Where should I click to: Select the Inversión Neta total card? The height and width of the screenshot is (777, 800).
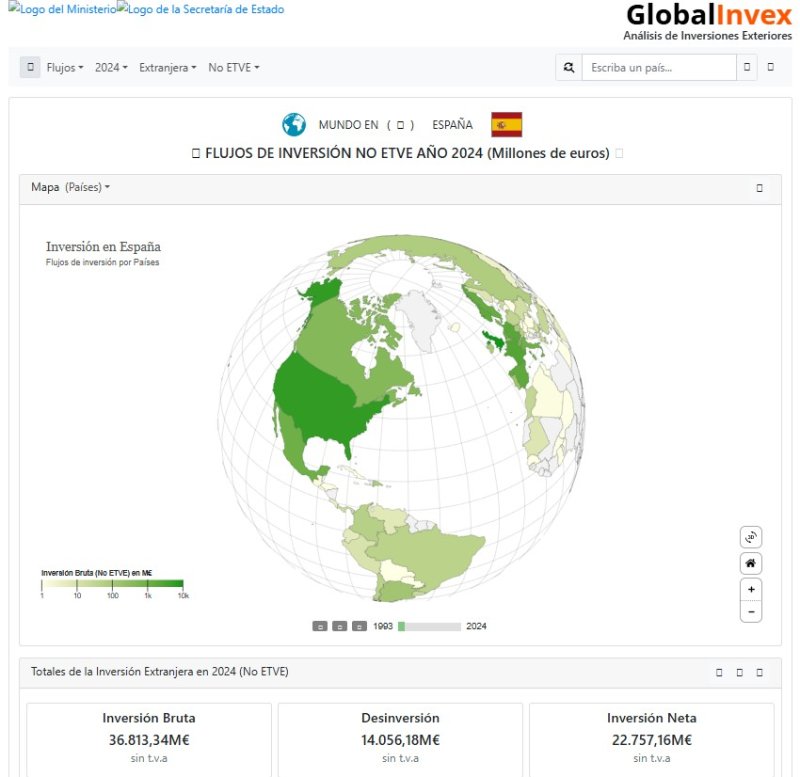coord(651,739)
